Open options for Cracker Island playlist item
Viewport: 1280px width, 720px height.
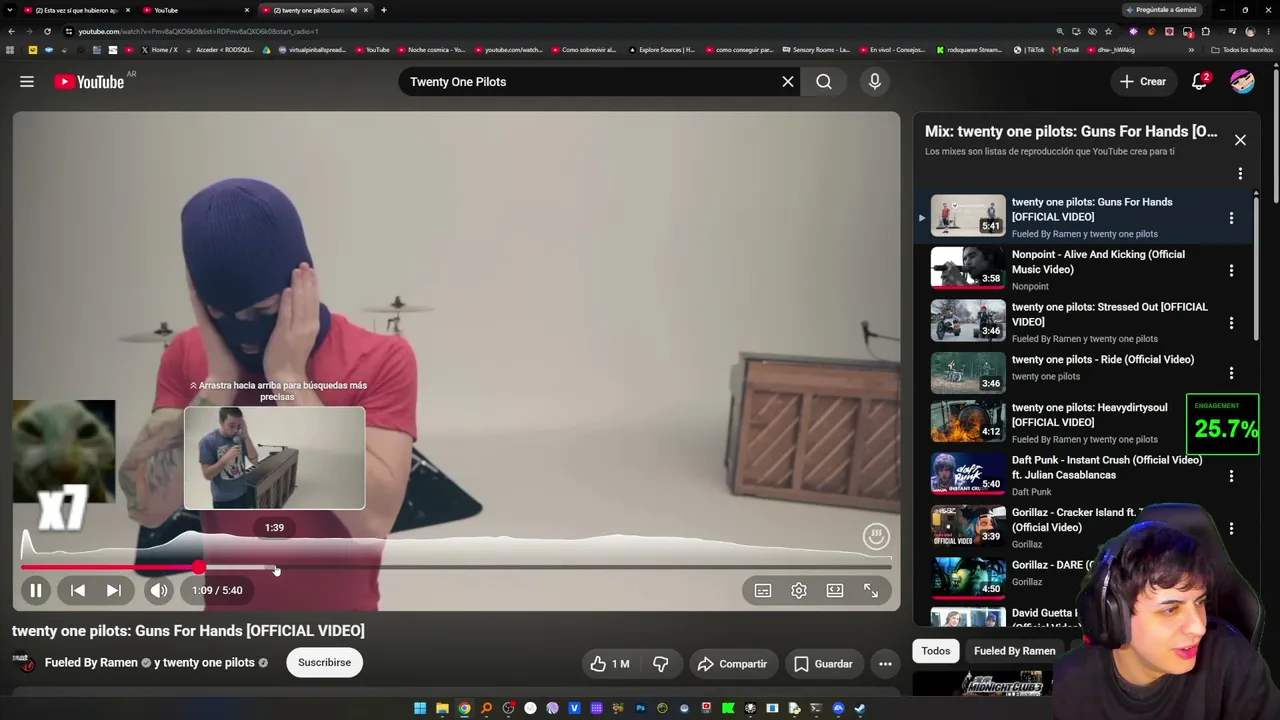(1231, 528)
